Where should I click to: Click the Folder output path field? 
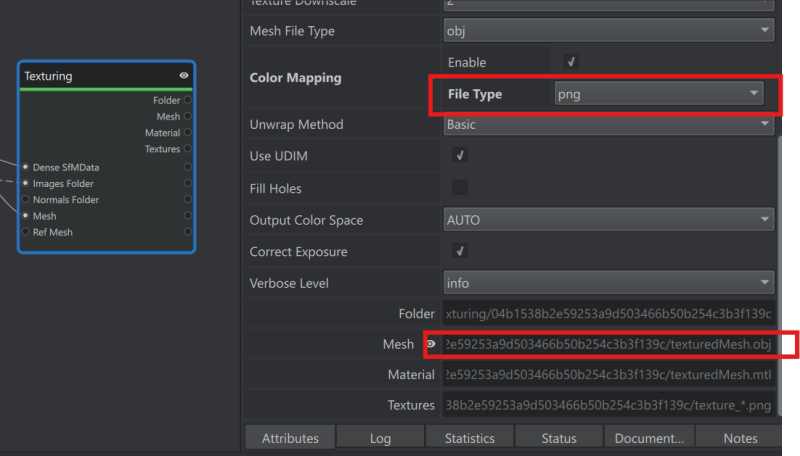coord(609,314)
